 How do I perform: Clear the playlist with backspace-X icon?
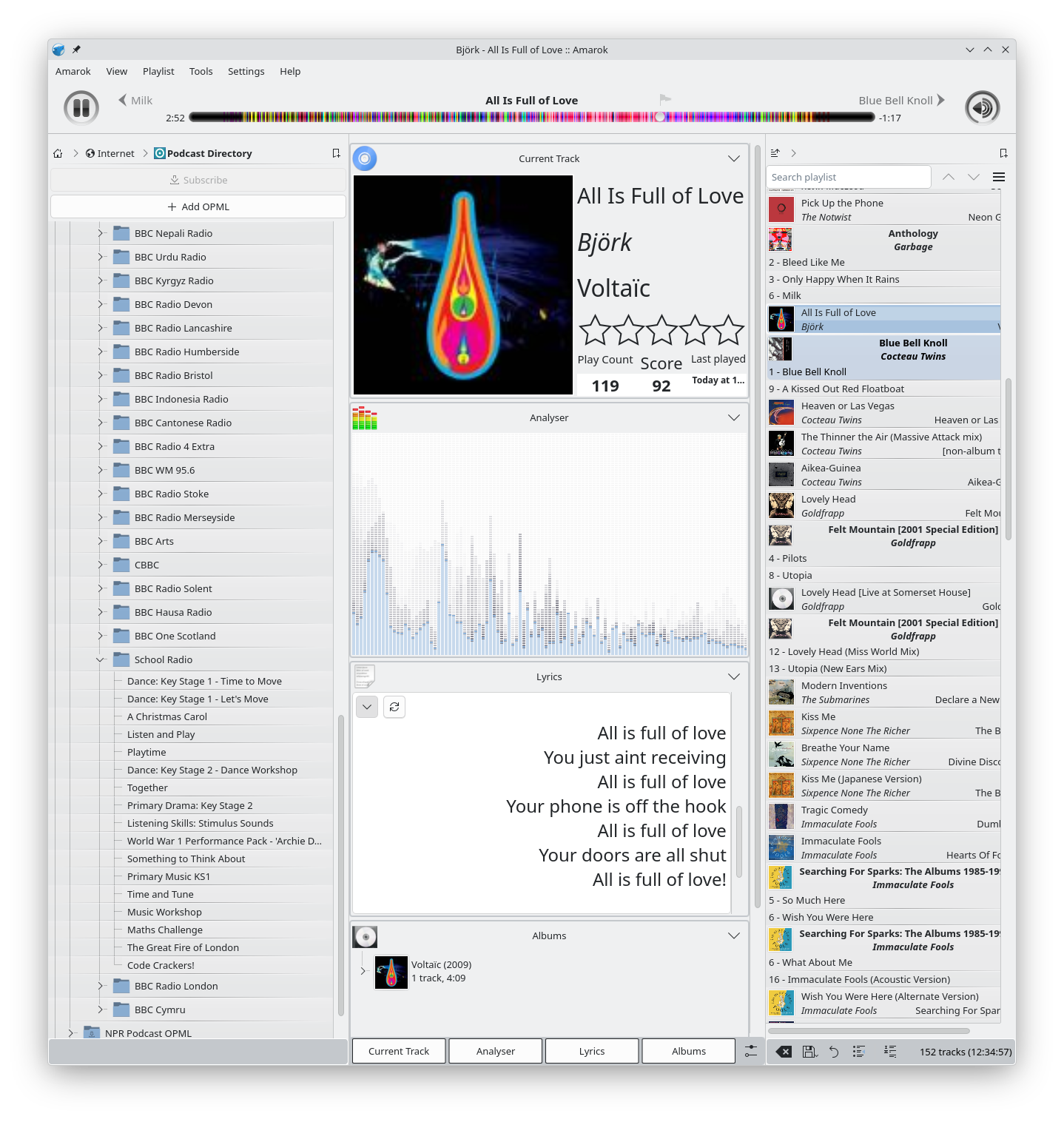(784, 1051)
